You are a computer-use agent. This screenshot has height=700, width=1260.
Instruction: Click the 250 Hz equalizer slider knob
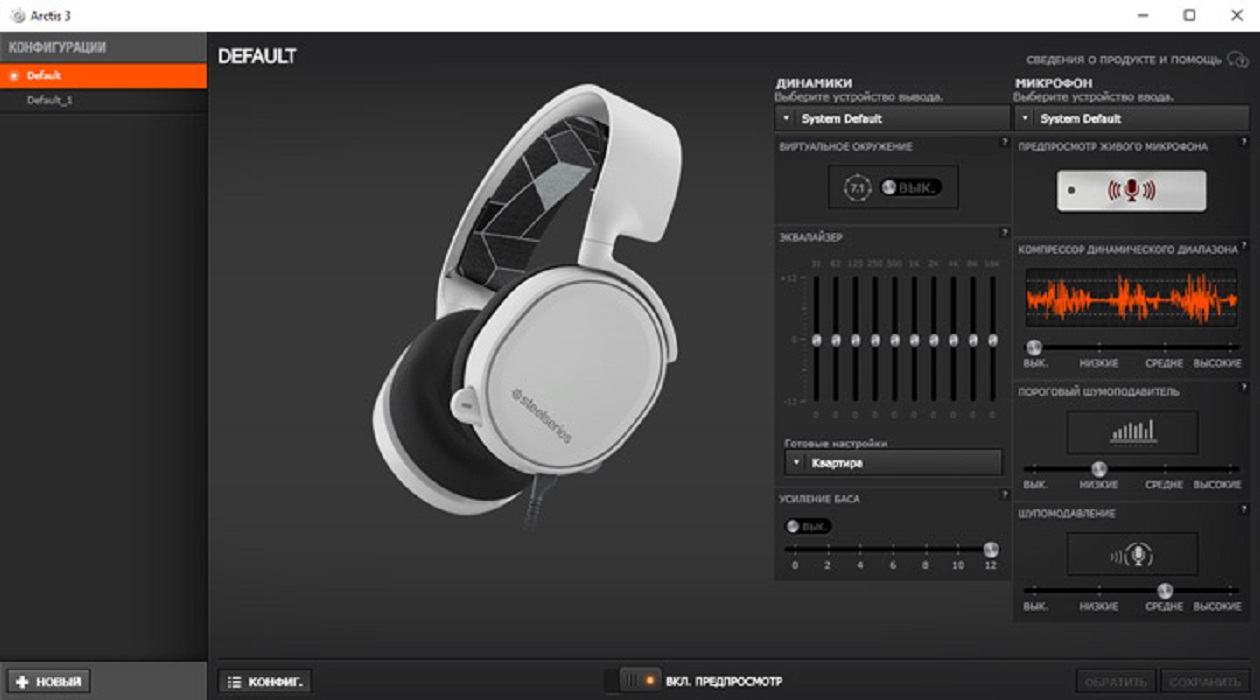pos(875,340)
